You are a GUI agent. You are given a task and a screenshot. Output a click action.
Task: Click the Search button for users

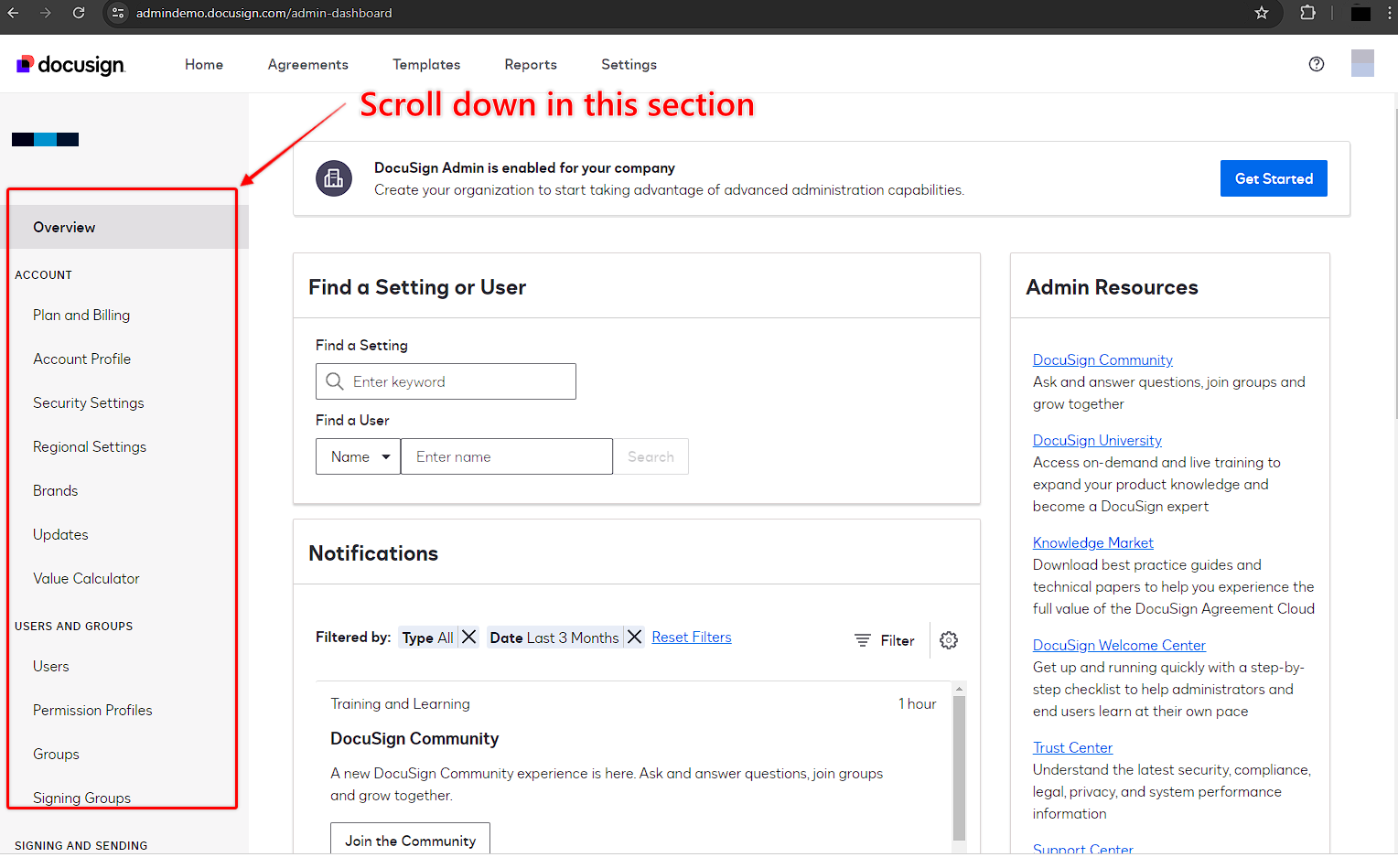click(x=651, y=456)
